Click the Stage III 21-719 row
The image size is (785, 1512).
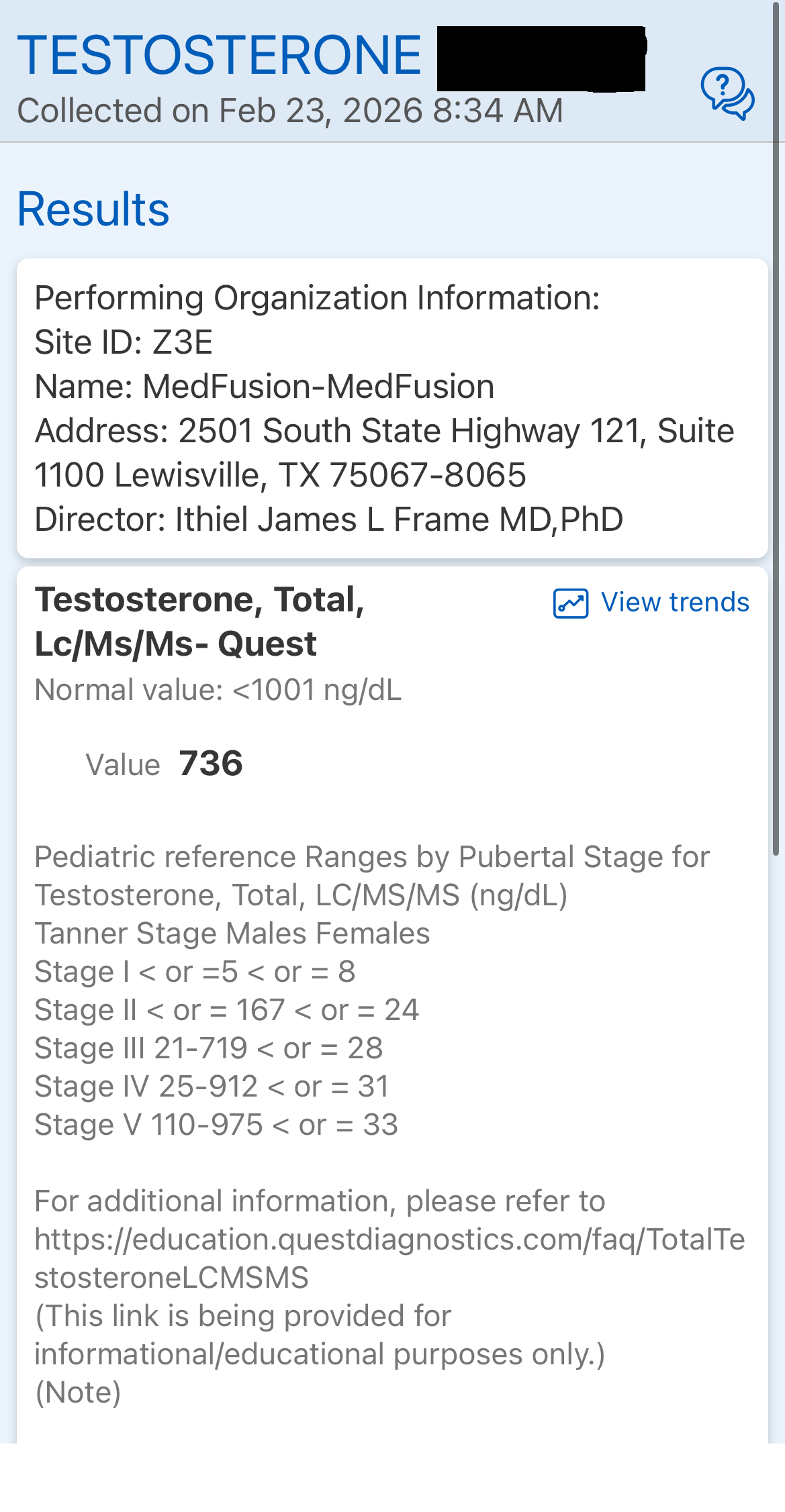[208, 1048]
